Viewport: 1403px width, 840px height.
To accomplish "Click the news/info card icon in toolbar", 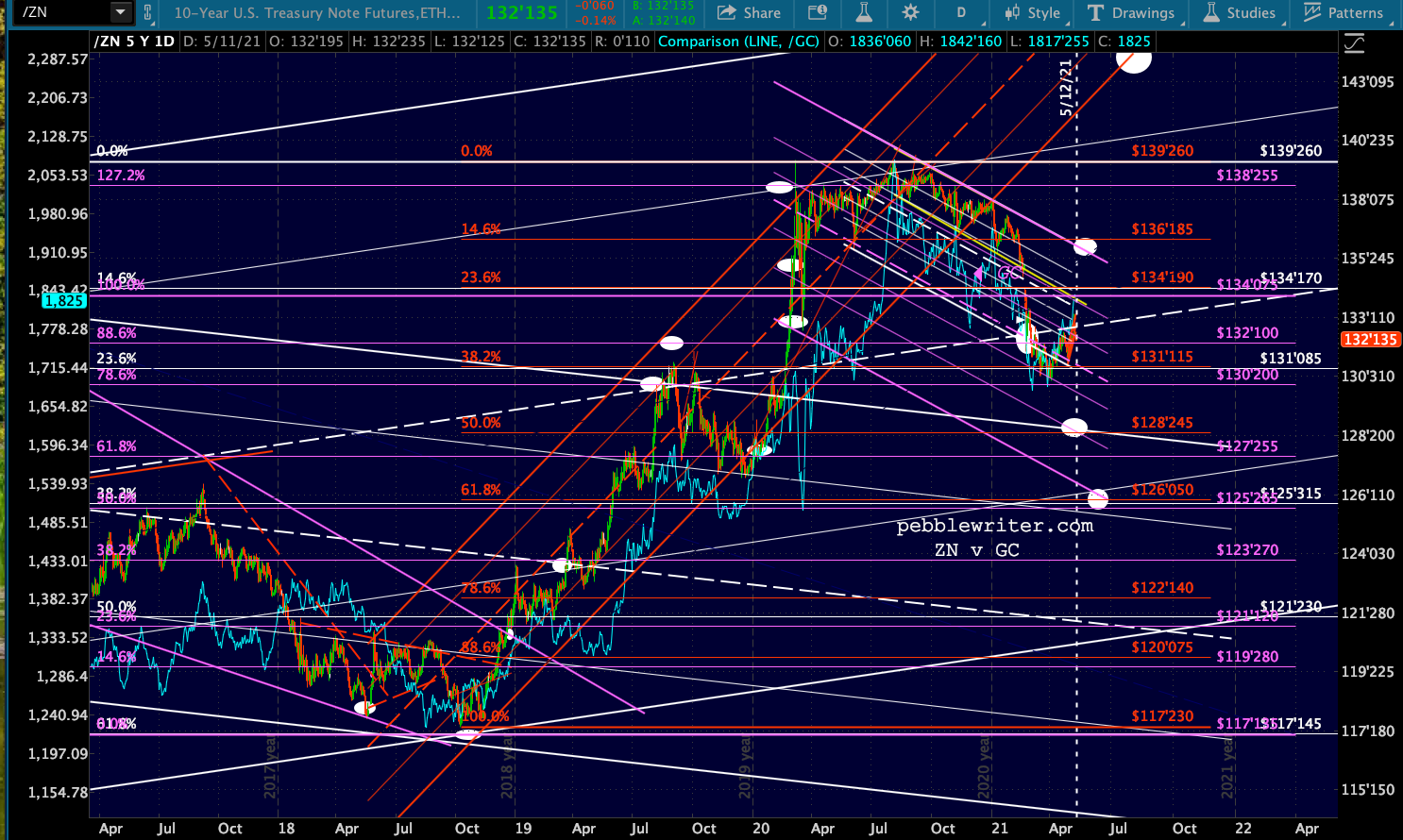I will [x=818, y=12].
